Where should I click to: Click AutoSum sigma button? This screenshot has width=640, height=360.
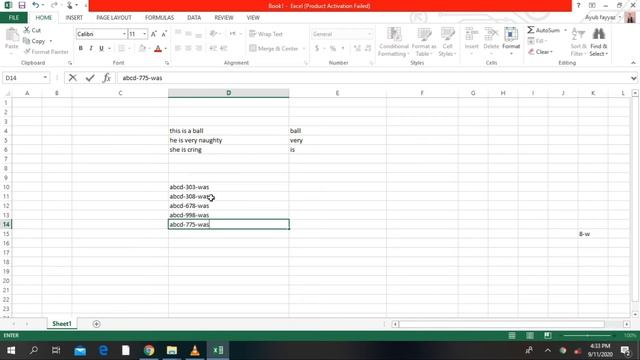point(543,30)
